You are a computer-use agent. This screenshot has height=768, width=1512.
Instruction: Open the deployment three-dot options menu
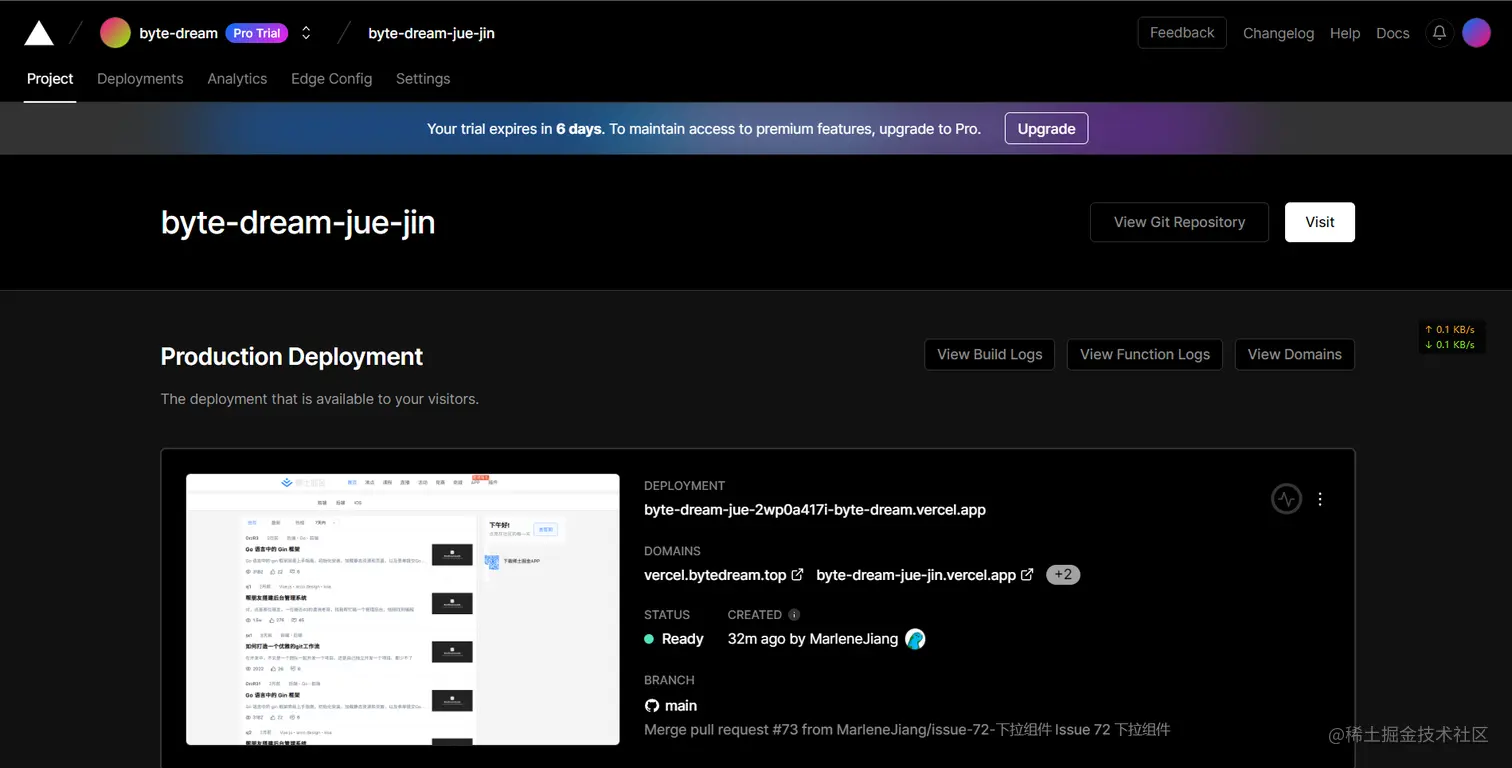coord(1320,498)
